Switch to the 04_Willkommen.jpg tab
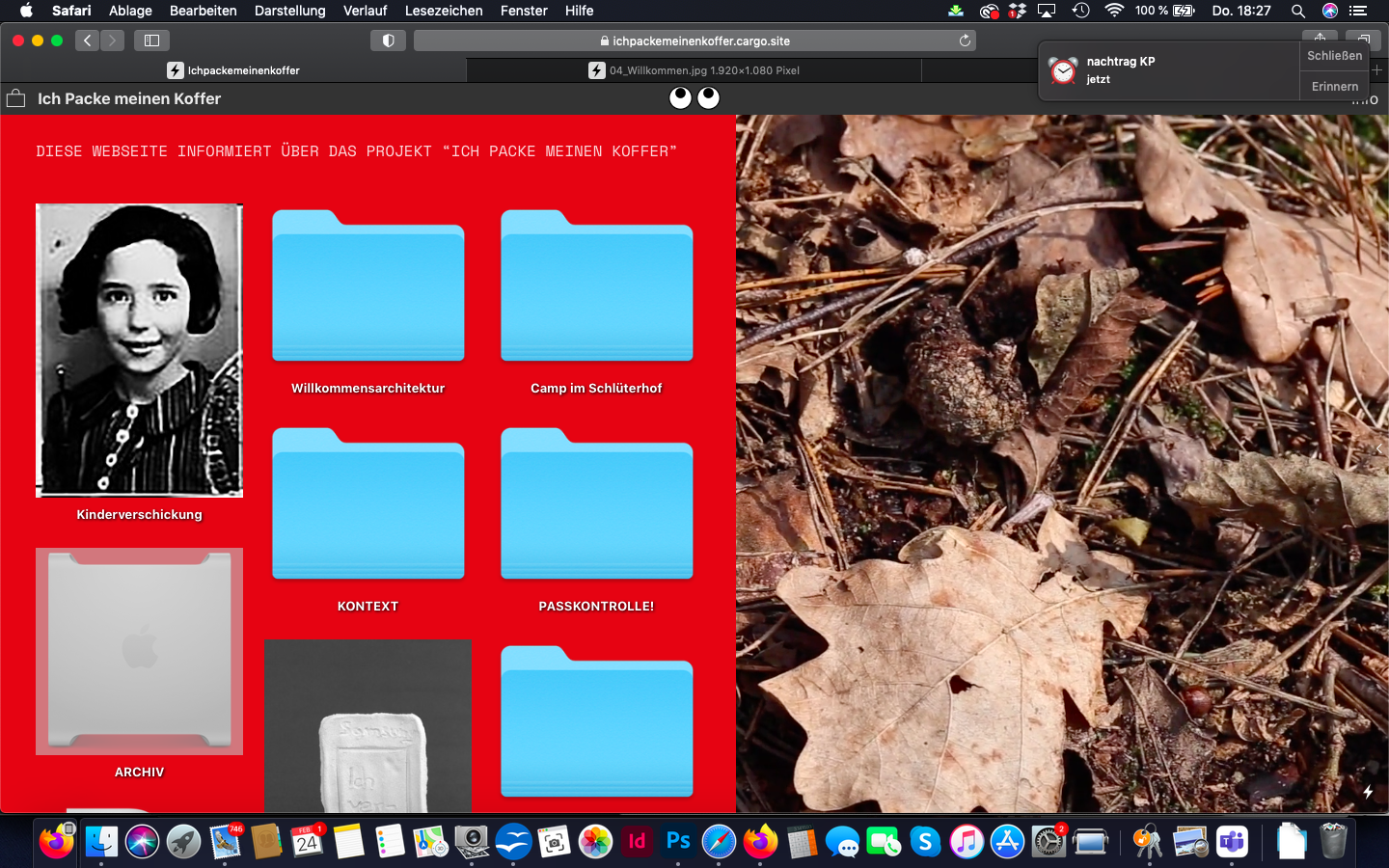Image resolution: width=1389 pixels, height=868 pixels. click(694, 70)
